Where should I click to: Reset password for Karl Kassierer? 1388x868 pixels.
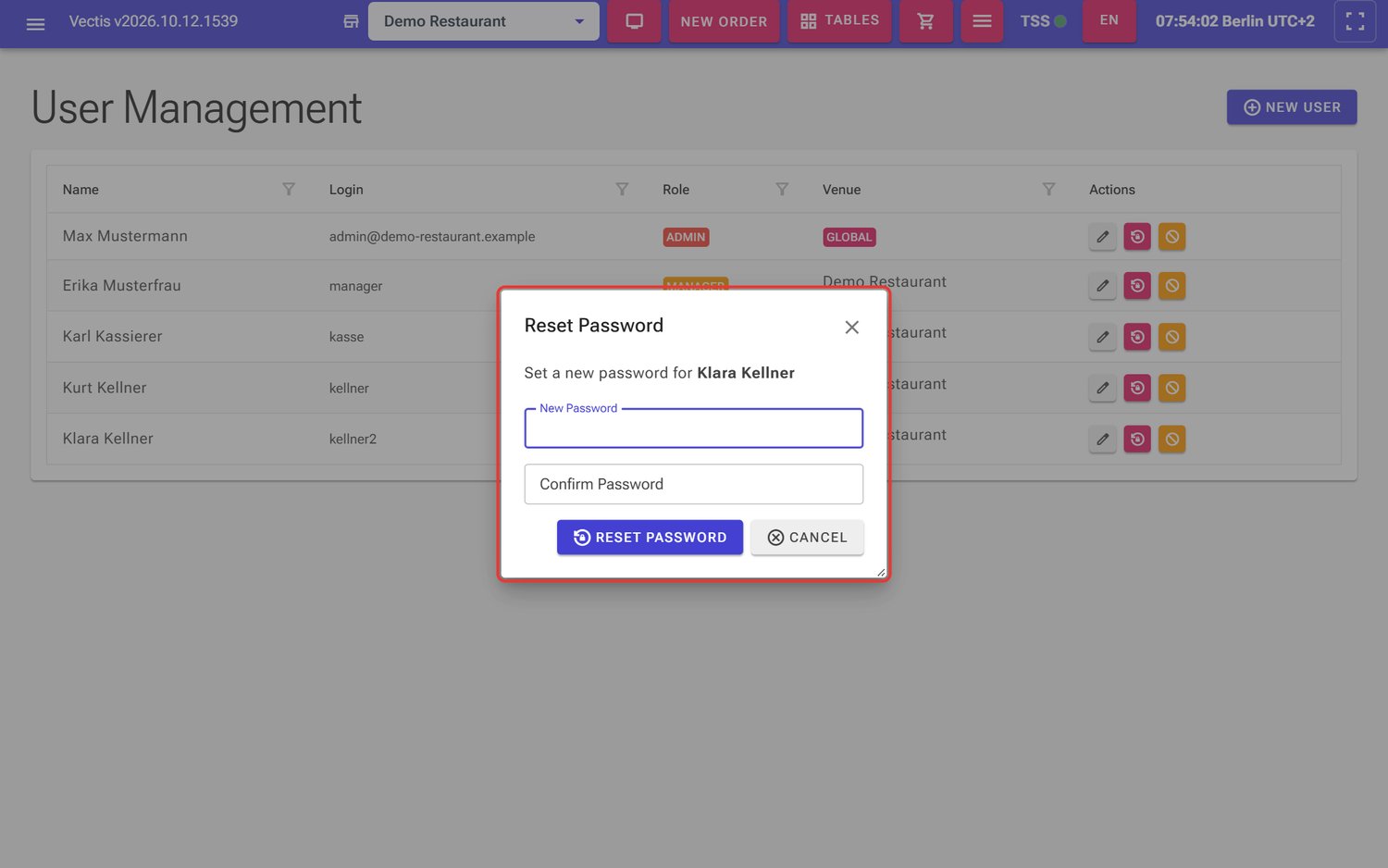pyautogui.click(x=1137, y=337)
